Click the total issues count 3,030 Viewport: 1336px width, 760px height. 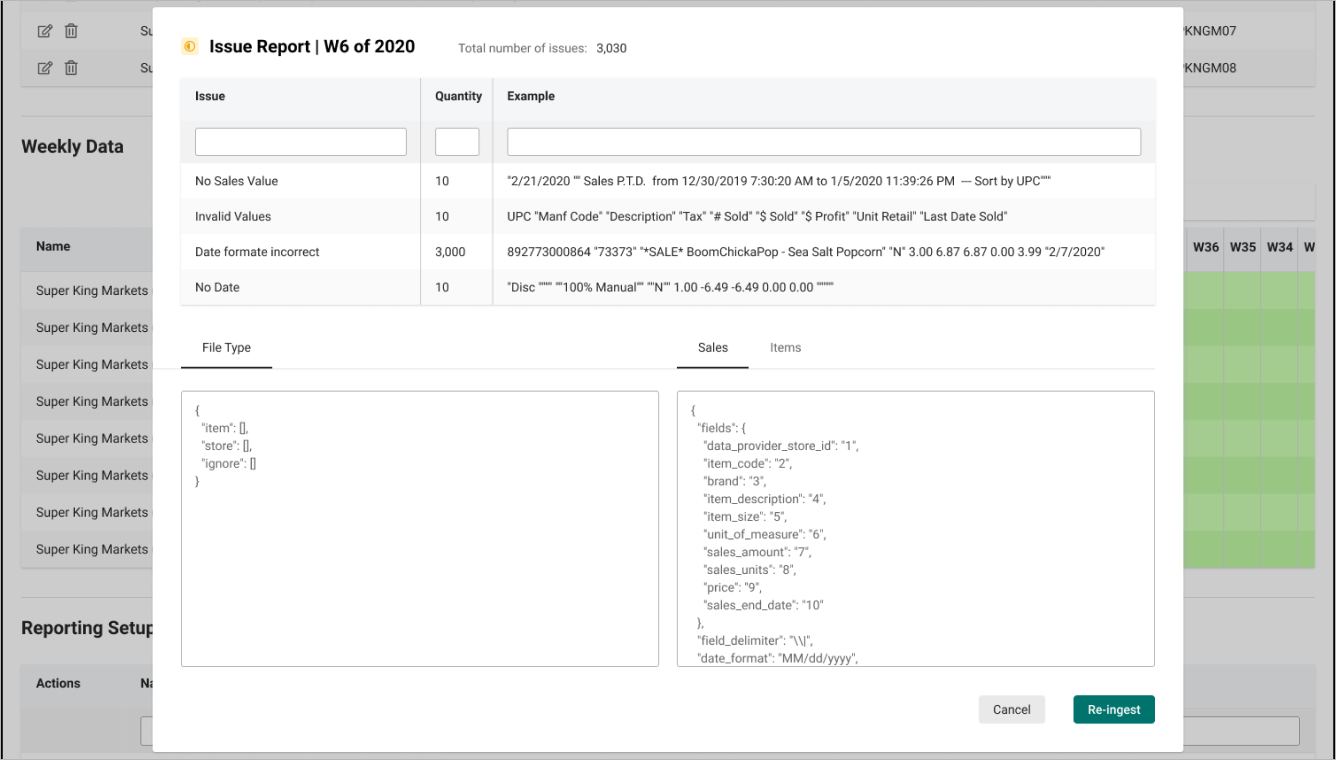pyautogui.click(x=611, y=48)
